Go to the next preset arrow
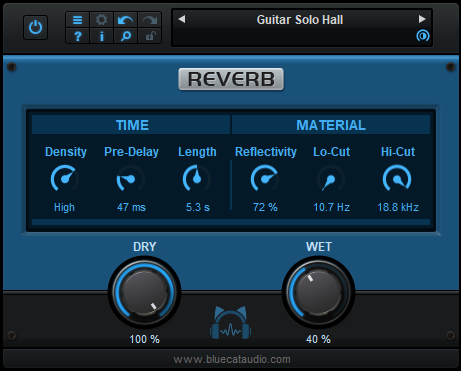The width and height of the screenshot is (461, 371). [422, 19]
